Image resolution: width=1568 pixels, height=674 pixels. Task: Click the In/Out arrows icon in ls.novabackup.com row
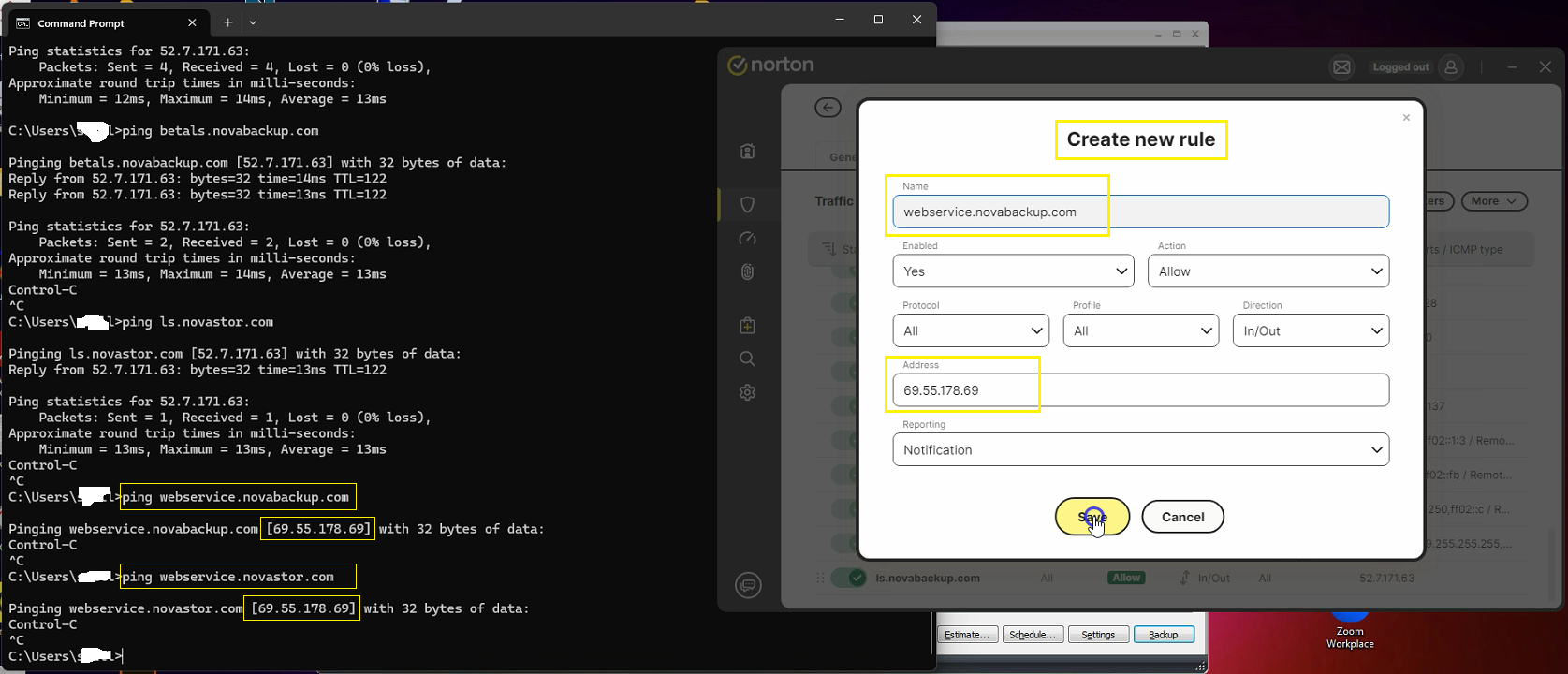[1184, 579]
